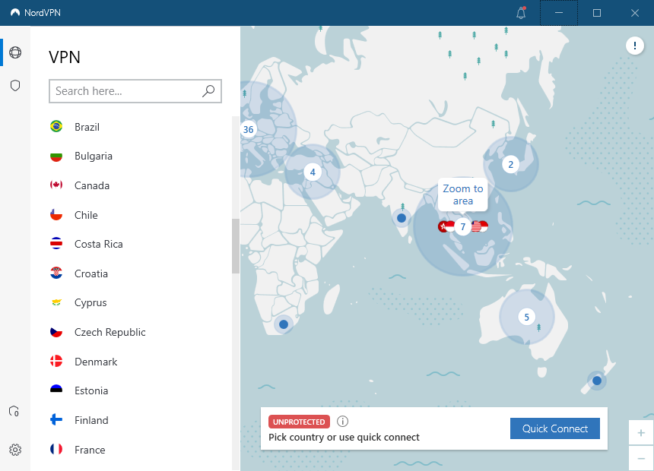This screenshot has width=654, height=471.
Task: Click the country list scrollbar
Action: [x=236, y=245]
